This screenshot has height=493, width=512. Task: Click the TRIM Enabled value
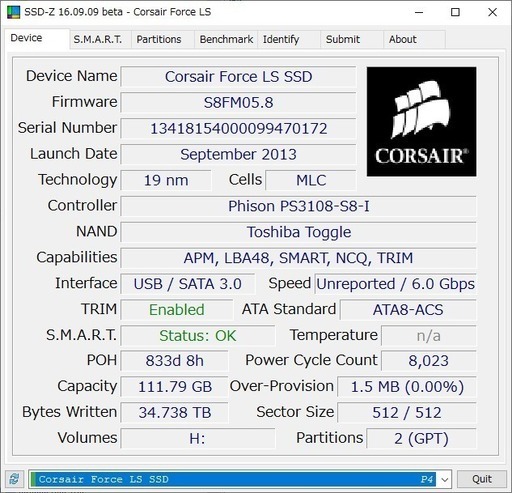(x=177, y=310)
